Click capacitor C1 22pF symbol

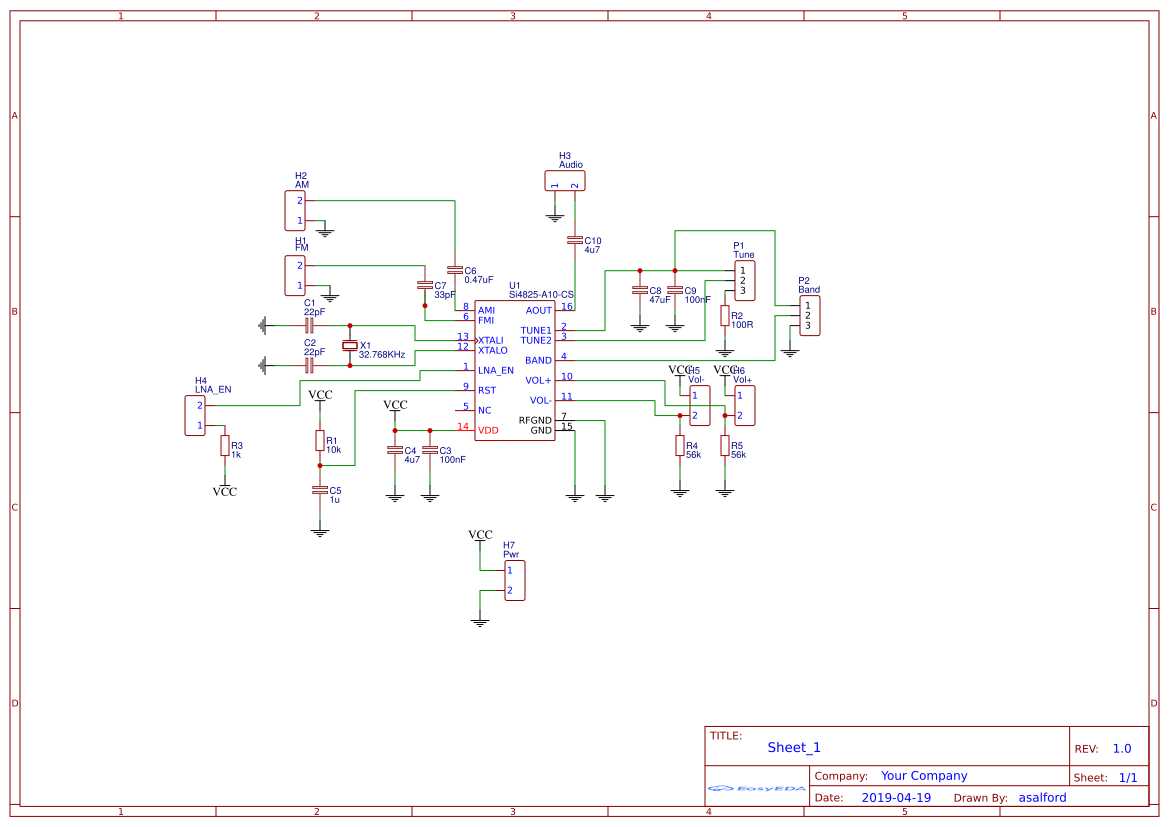coord(309,326)
